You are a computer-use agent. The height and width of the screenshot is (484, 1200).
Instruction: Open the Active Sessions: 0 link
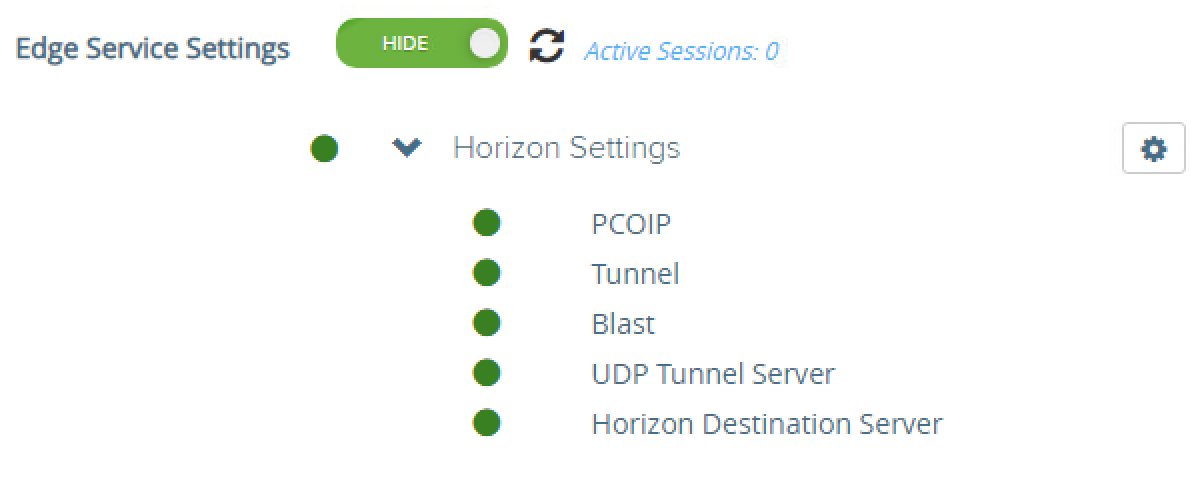(x=681, y=51)
